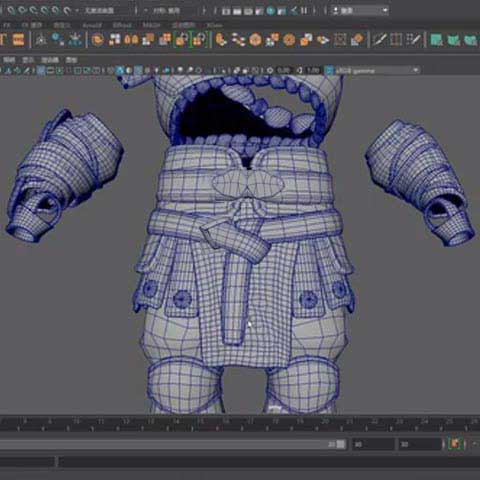Image resolution: width=480 pixels, height=480 pixels.
Task: Switch to the MASH shelf tab
Action: pyautogui.click(x=151, y=25)
